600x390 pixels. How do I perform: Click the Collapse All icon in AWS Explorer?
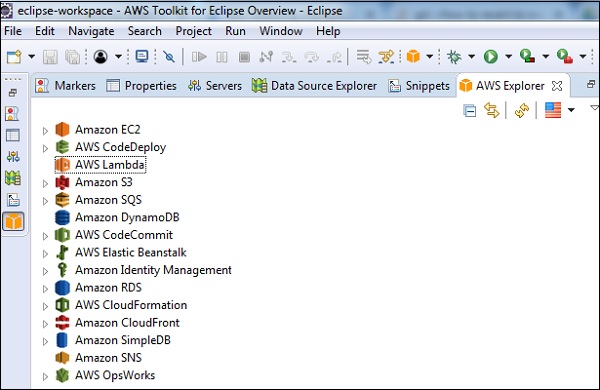click(x=470, y=111)
